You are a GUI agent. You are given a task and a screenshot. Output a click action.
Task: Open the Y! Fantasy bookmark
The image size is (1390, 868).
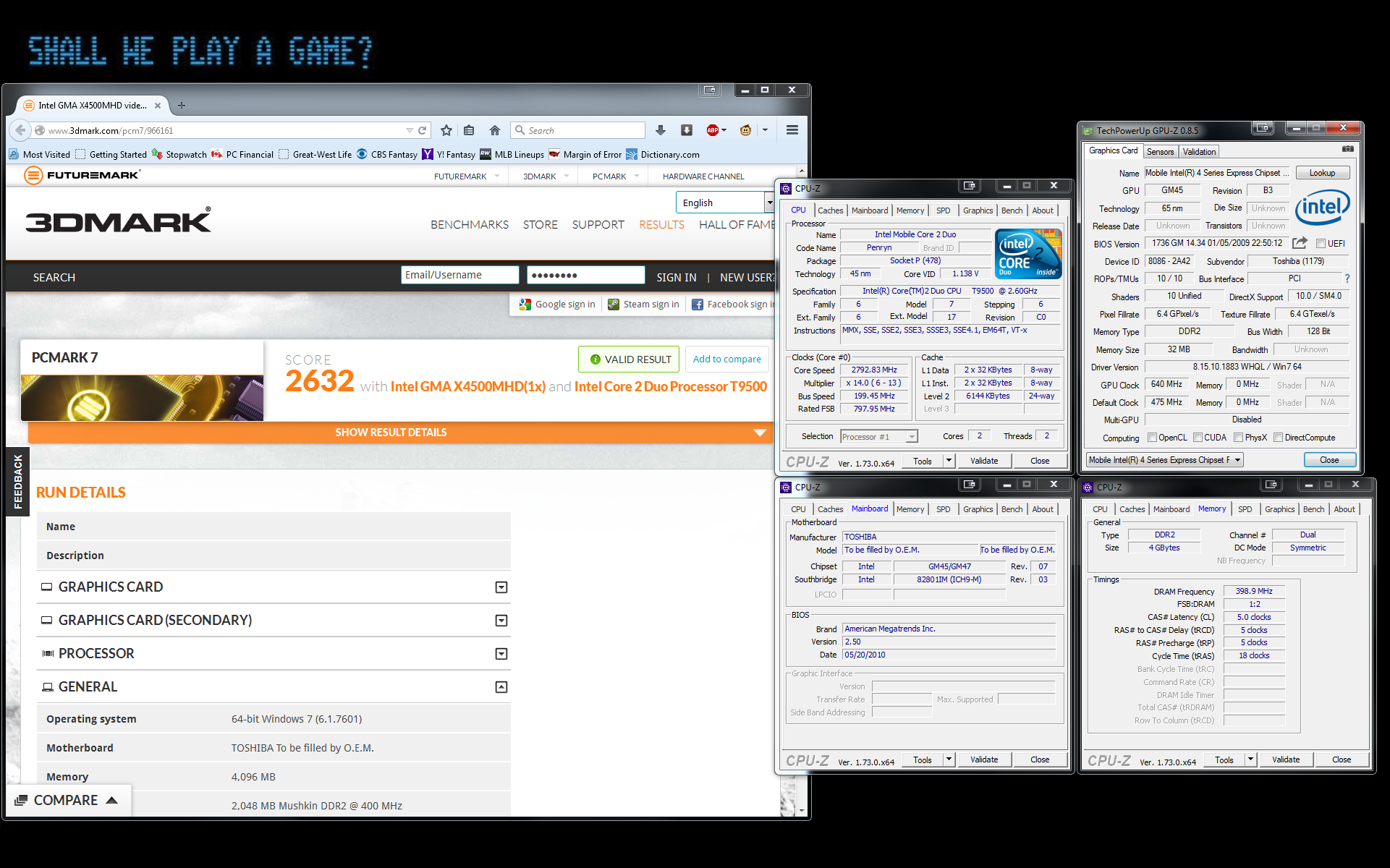pos(449,154)
